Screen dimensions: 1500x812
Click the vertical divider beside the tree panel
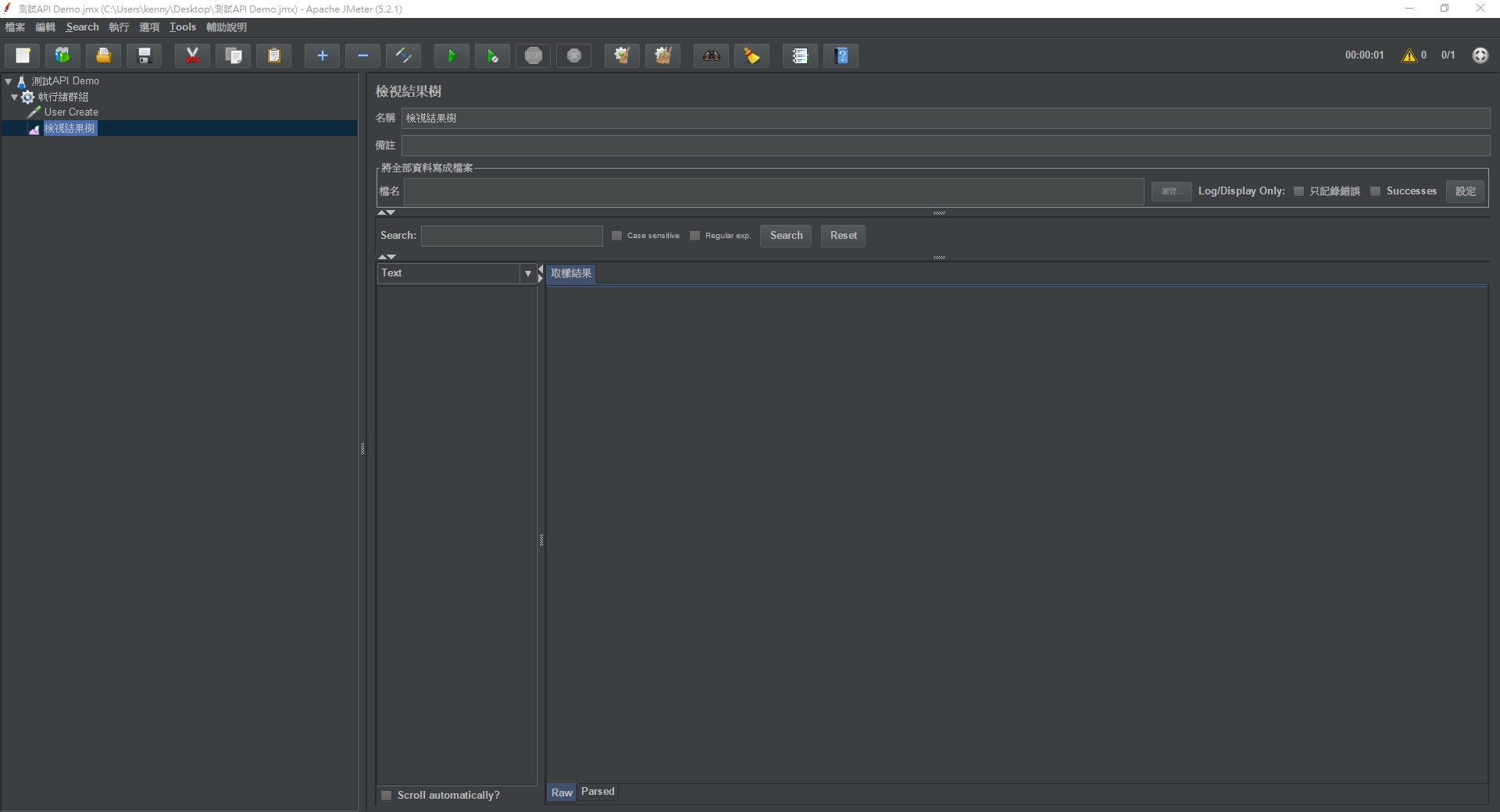click(x=362, y=448)
